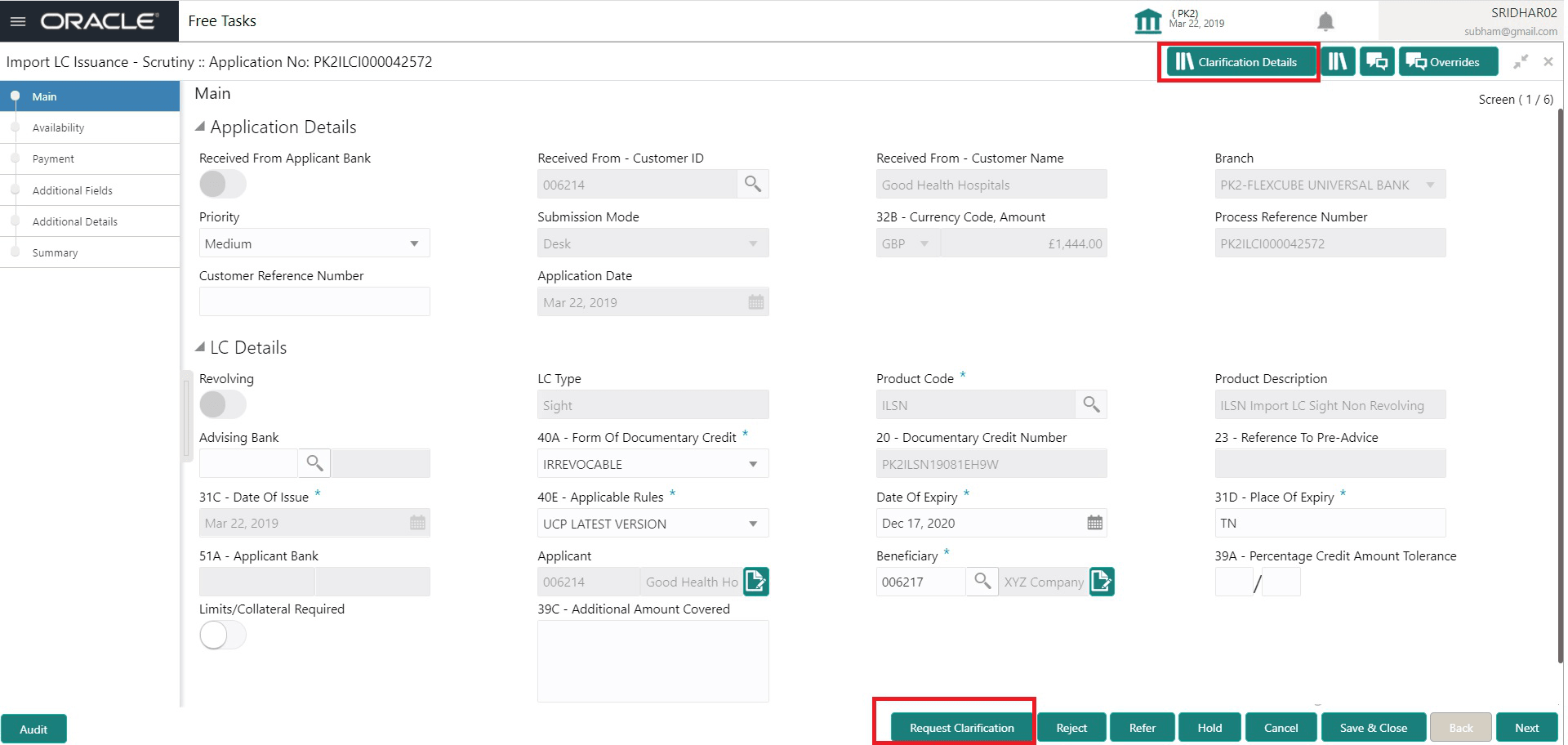The height and width of the screenshot is (745, 1568).
Task: Click the Advising Bank ID field
Action: pyautogui.click(x=248, y=463)
